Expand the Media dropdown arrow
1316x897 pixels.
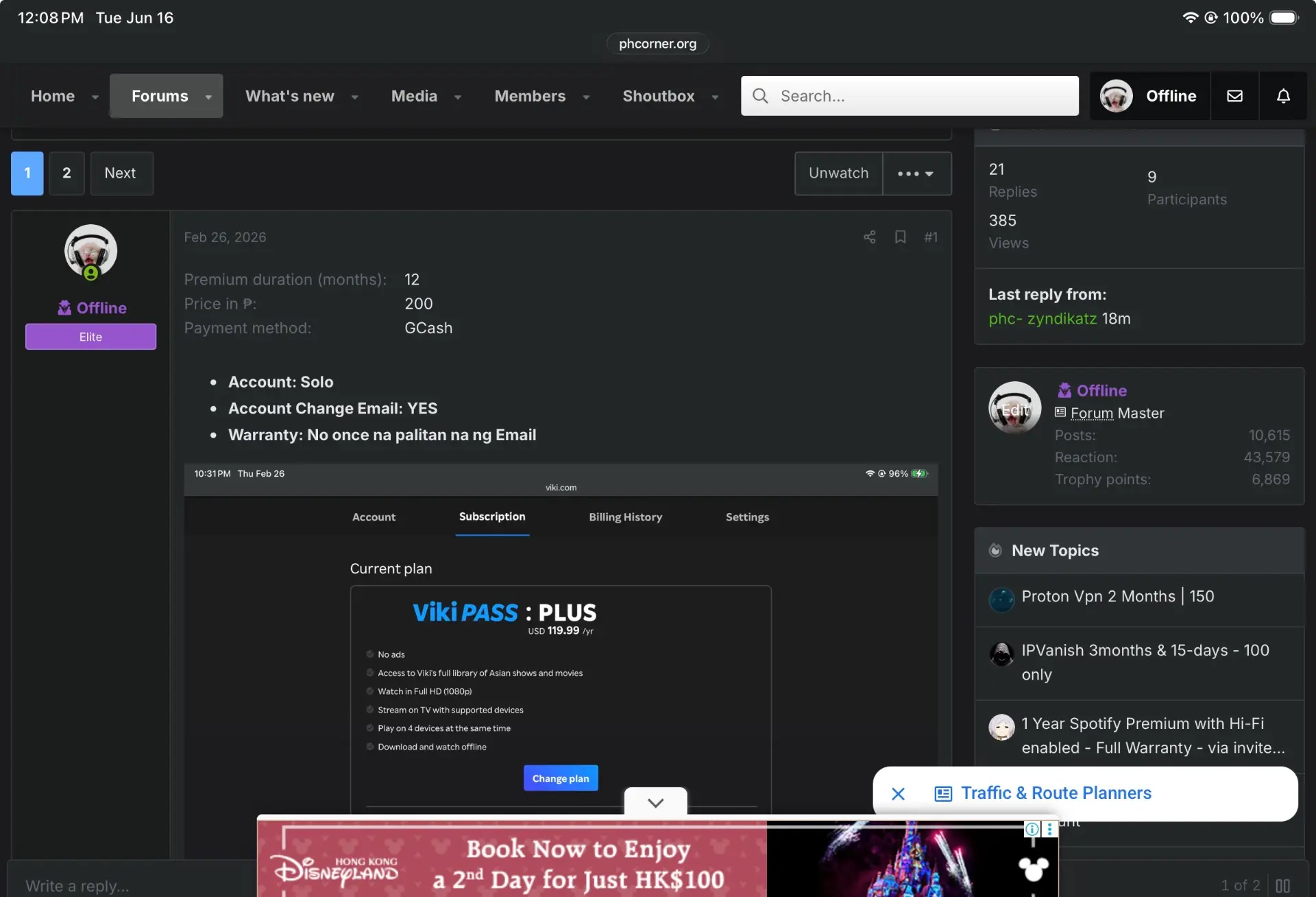coord(457,97)
